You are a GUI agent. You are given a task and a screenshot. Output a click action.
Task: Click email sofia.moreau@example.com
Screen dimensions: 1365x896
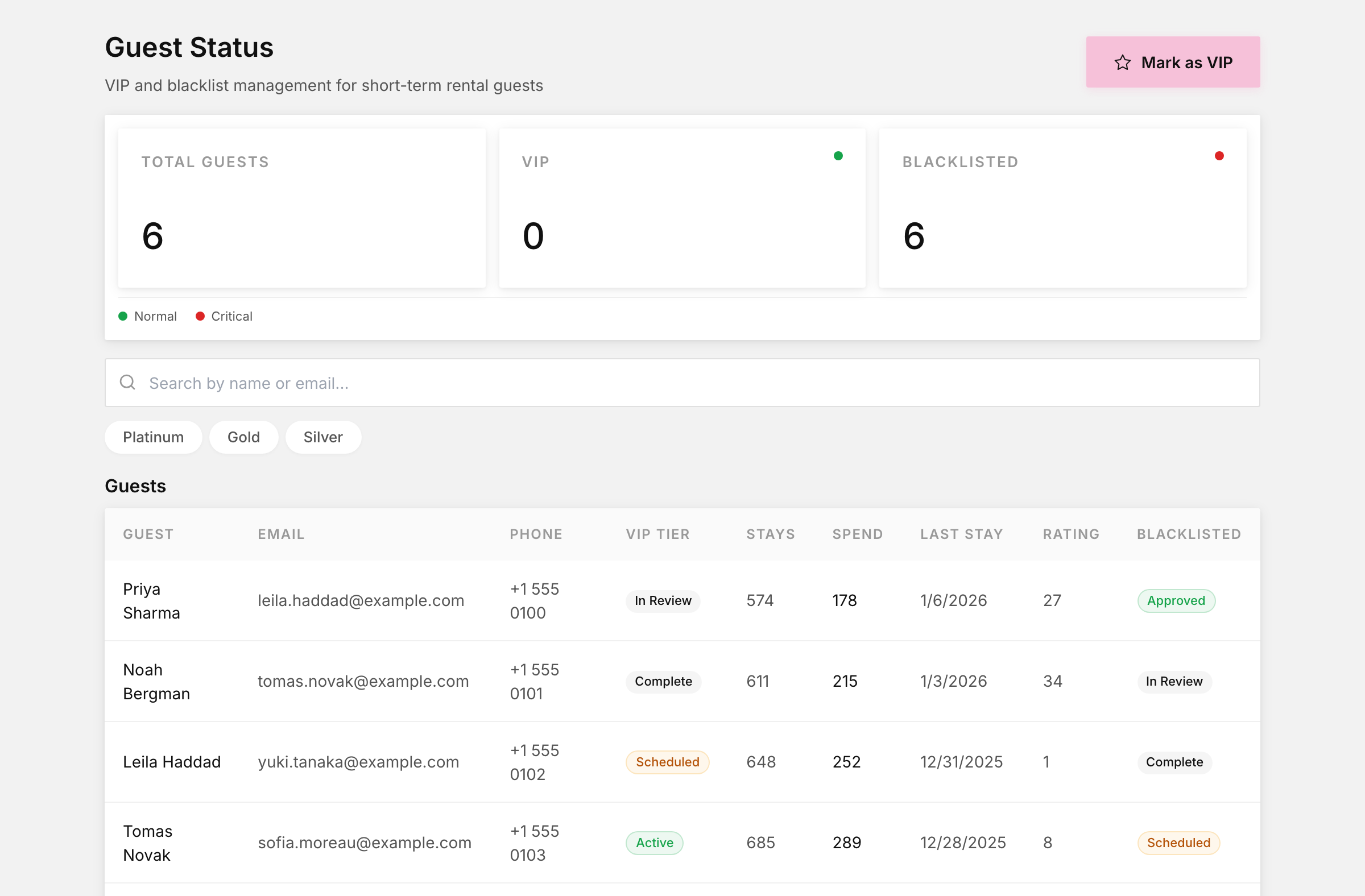(x=365, y=843)
